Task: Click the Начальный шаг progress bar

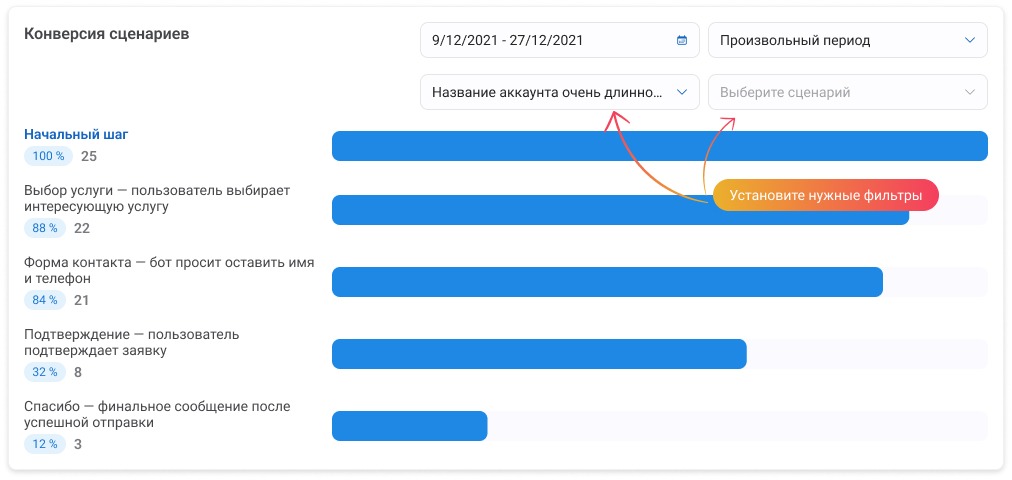Action: [659, 146]
